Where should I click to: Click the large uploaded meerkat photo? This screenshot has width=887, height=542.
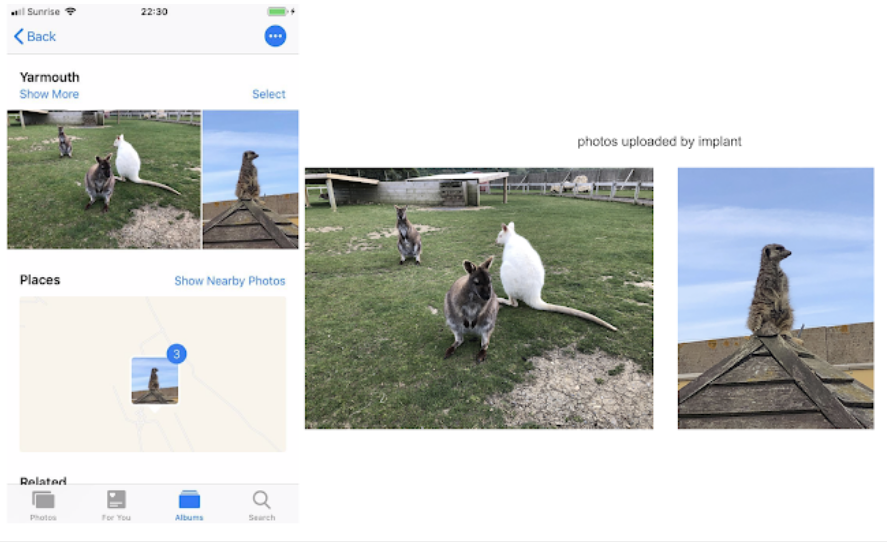pyautogui.click(x=775, y=298)
